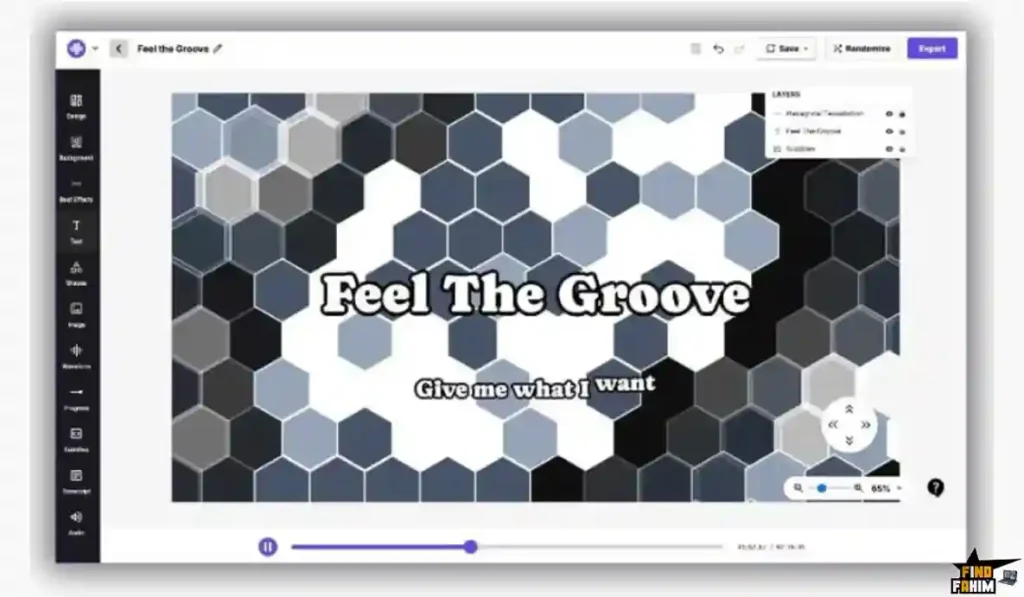
Task: Go back using the back arrow
Action: (x=119, y=48)
